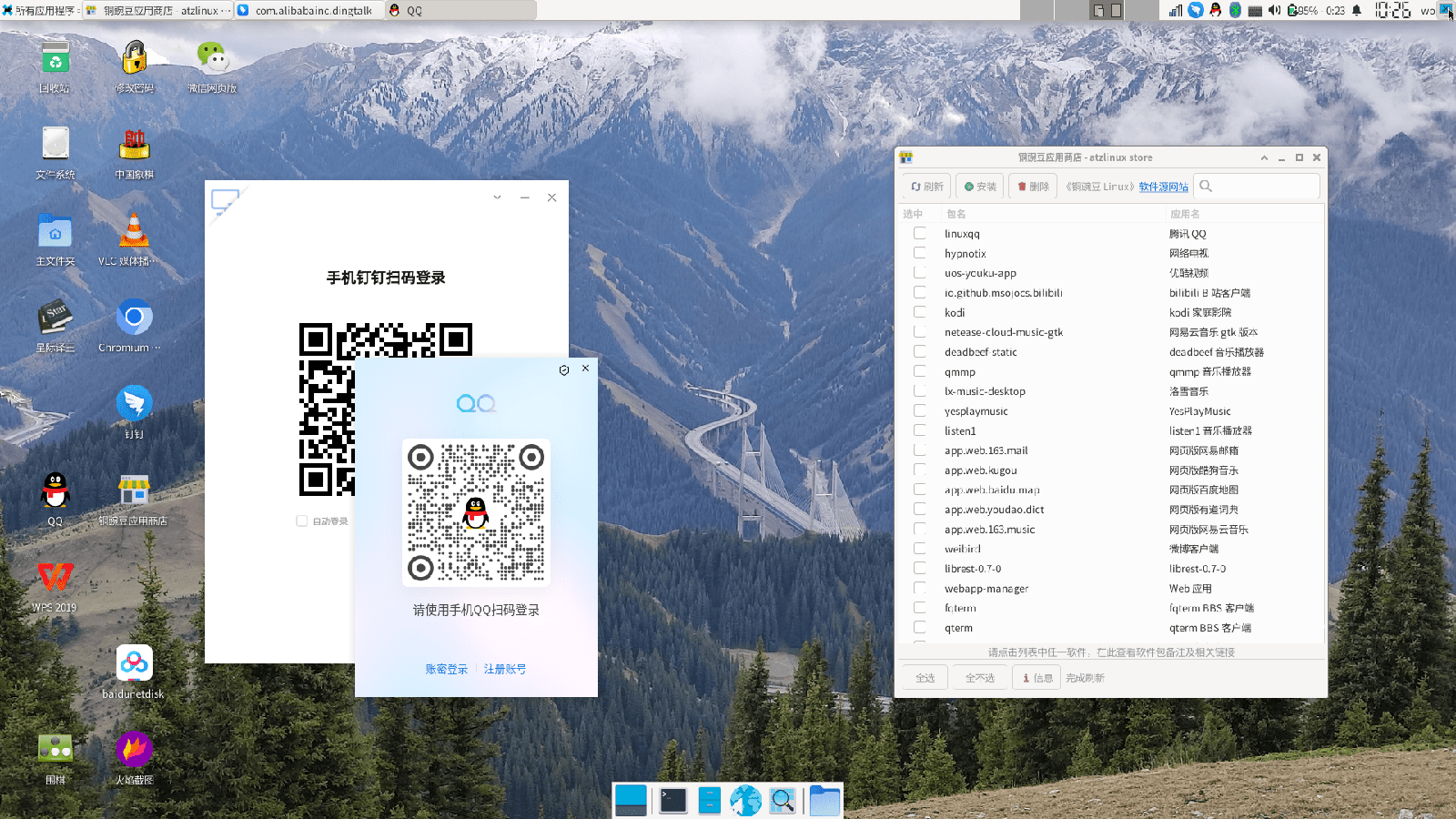Switch to the QQ taskbar window
Viewport: 1456px width, 819px height.
click(460, 10)
